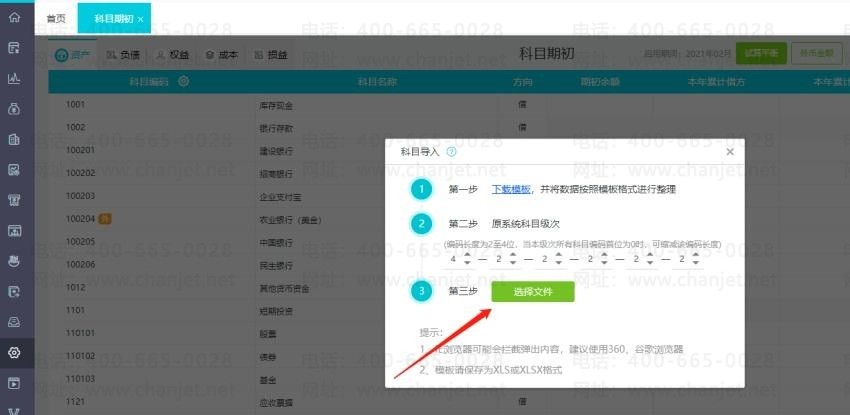Image resolution: width=850 pixels, height=415 pixels.
Task: Select row with code 110101
Action: 217,334
